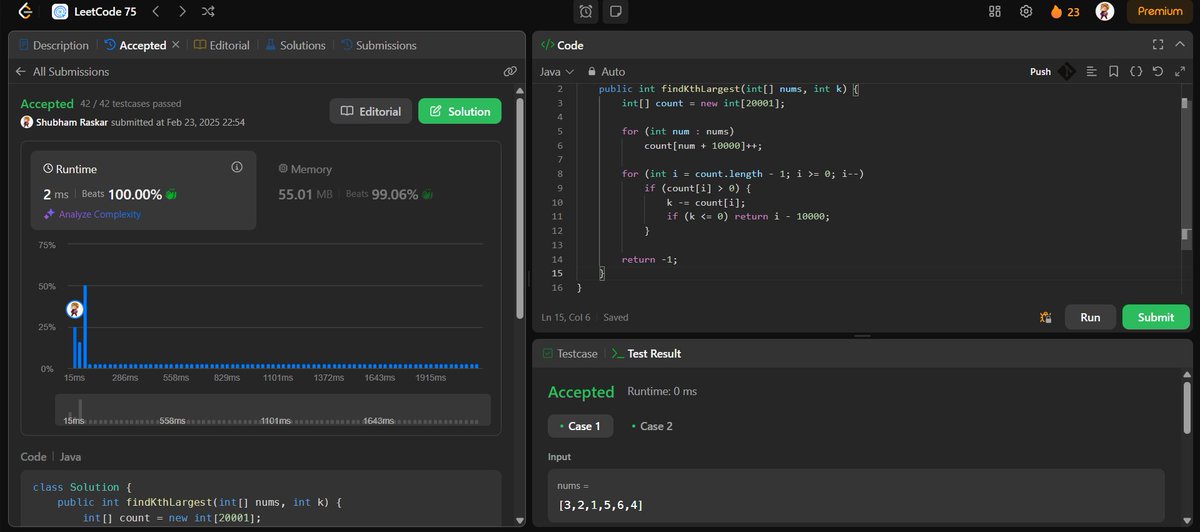Viewport: 1200px width, 532px height.
Task: Toggle the Auto lock setting
Action: [x=607, y=72]
